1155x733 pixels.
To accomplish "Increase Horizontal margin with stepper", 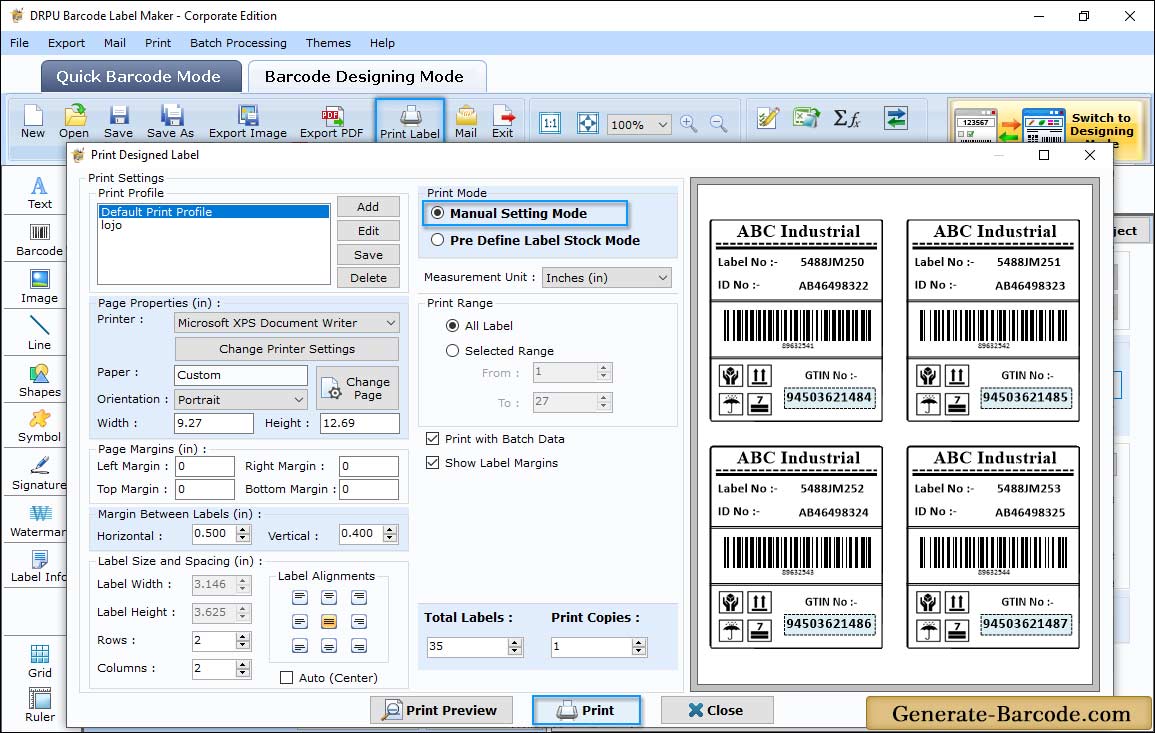I will tap(243, 529).
